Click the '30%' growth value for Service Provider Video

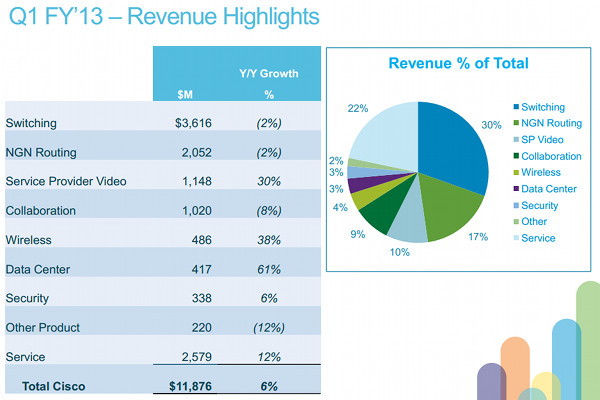[269, 181]
